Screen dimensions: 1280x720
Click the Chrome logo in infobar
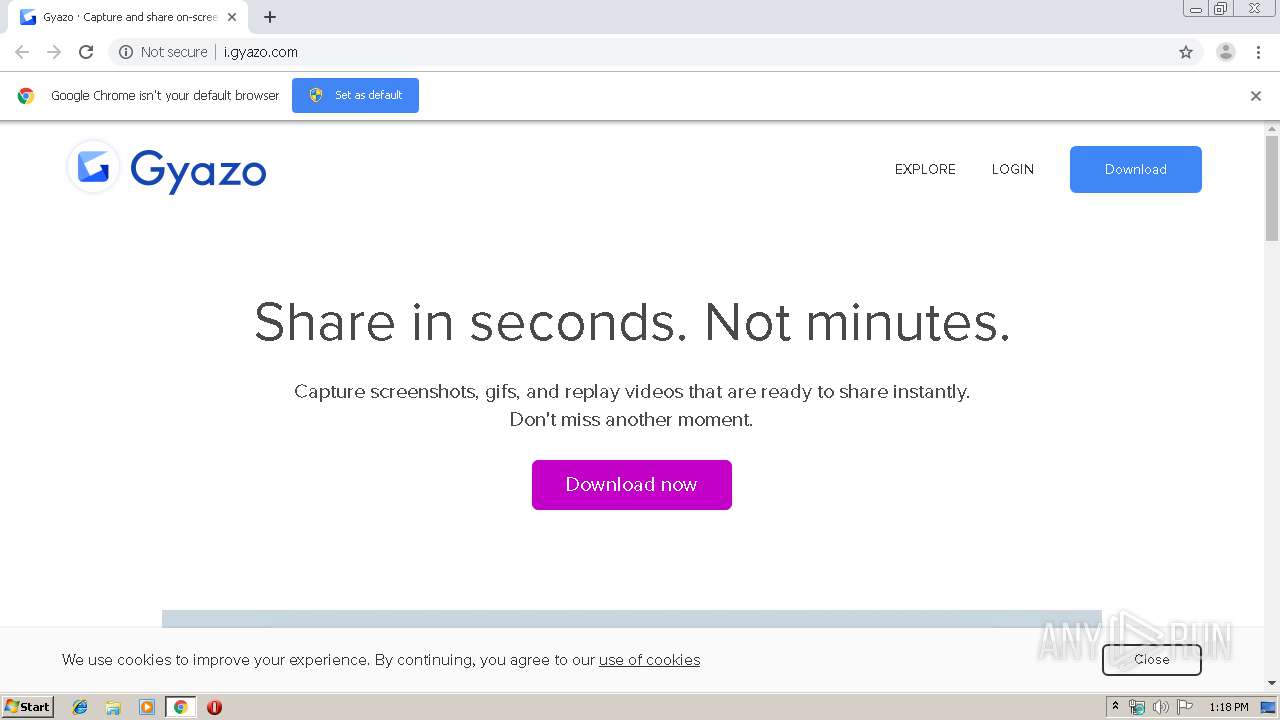point(26,96)
